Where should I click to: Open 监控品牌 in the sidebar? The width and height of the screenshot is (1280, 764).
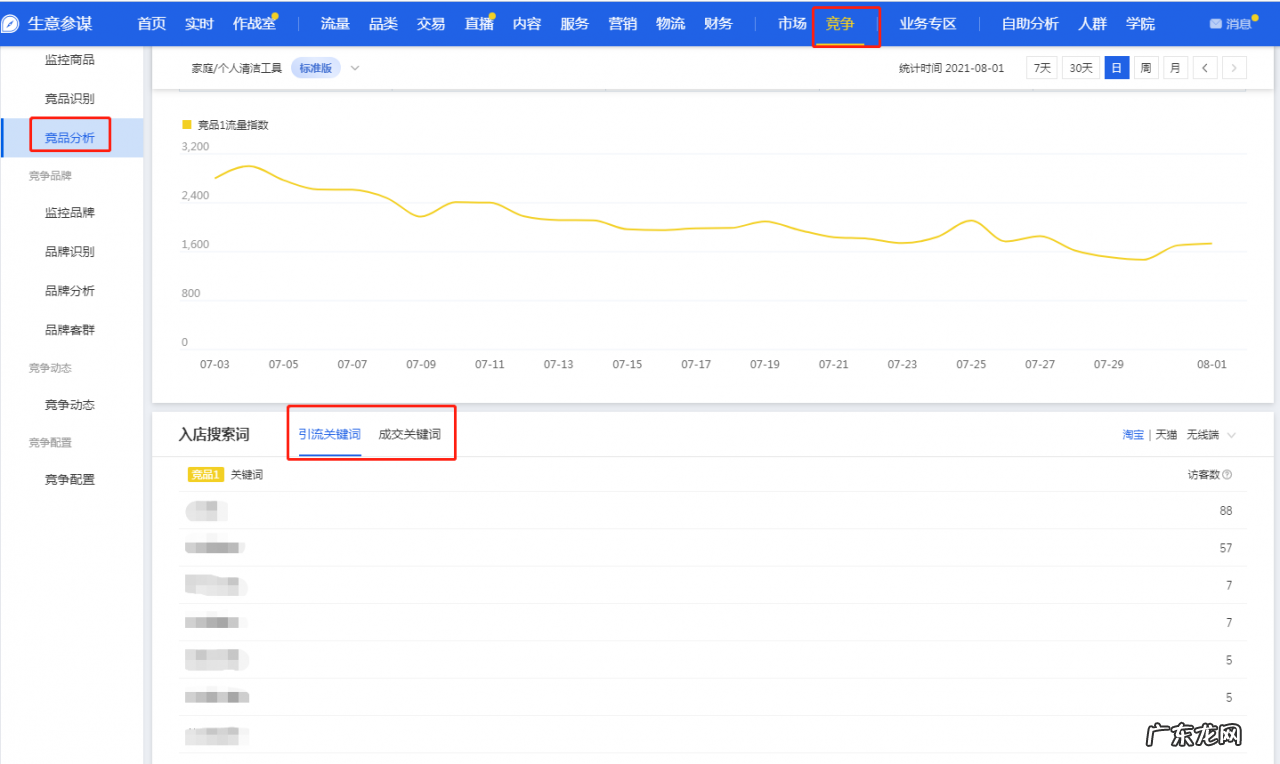click(70, 213)
